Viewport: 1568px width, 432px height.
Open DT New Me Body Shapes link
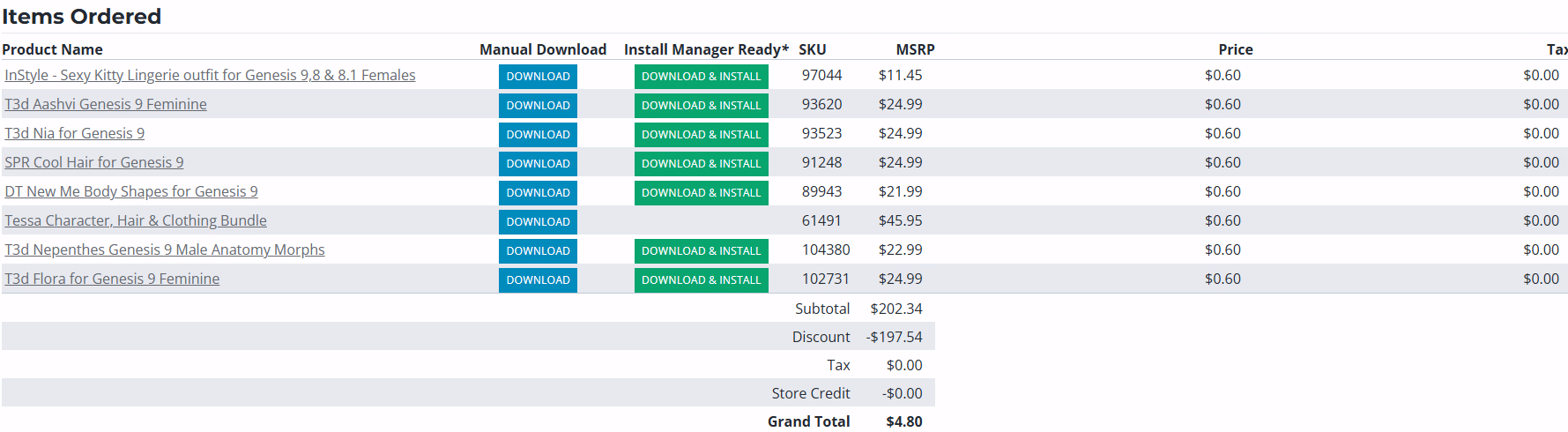131,191
